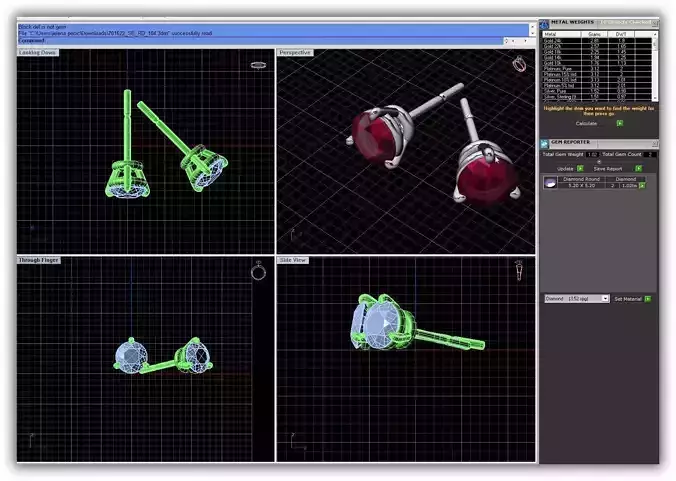Click the Gem Reporter panel header icon

[545, 143]
